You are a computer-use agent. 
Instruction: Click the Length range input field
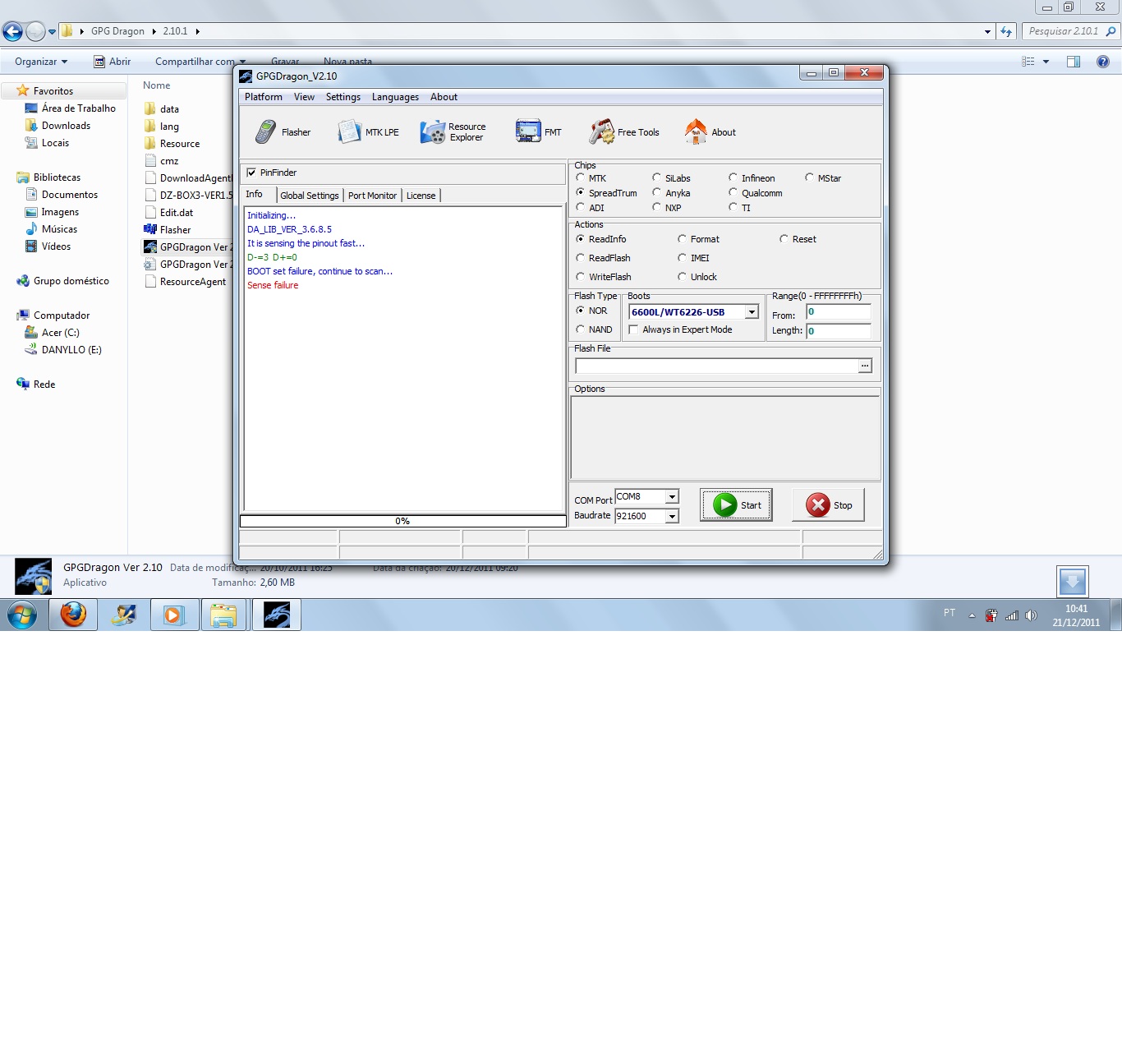coord(838,331)
